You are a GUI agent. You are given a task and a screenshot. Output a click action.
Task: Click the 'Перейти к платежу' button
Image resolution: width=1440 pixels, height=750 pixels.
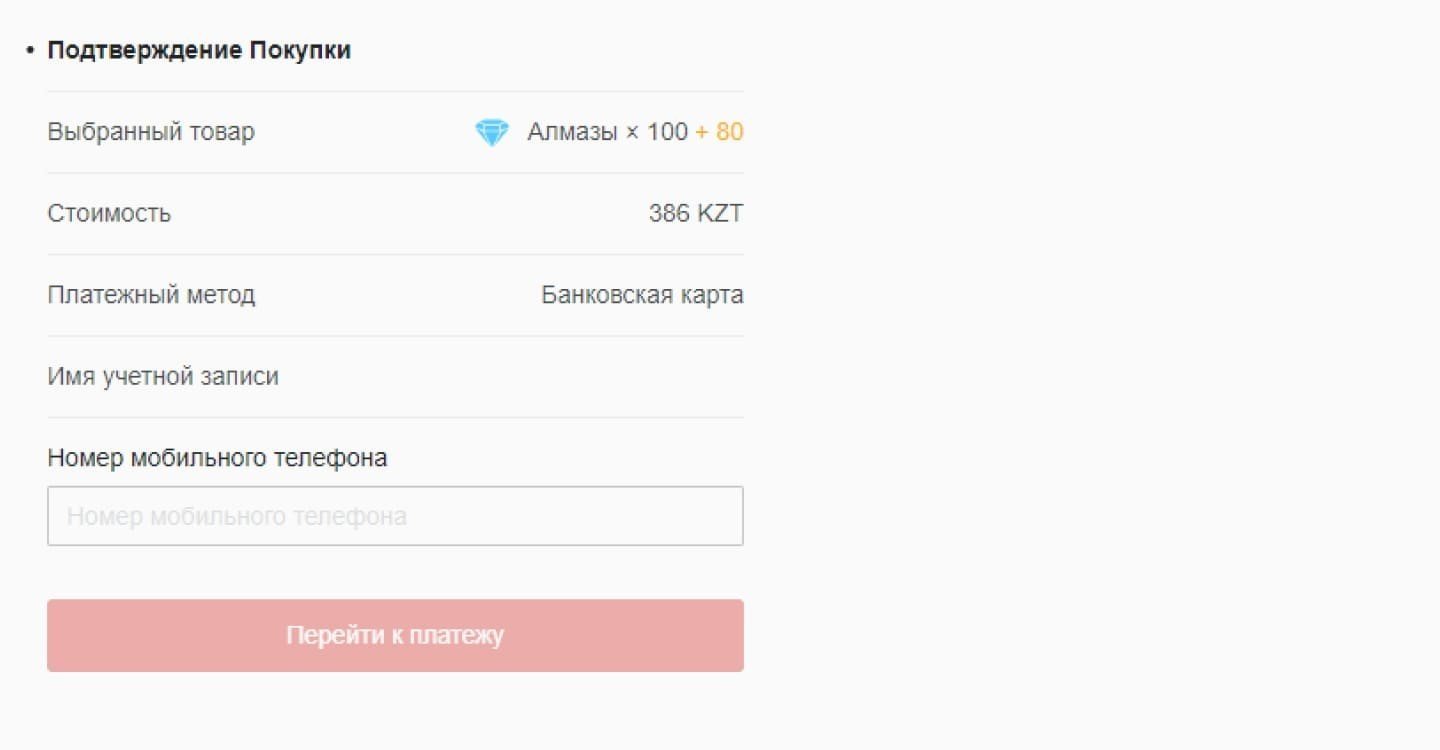(395, 635)
